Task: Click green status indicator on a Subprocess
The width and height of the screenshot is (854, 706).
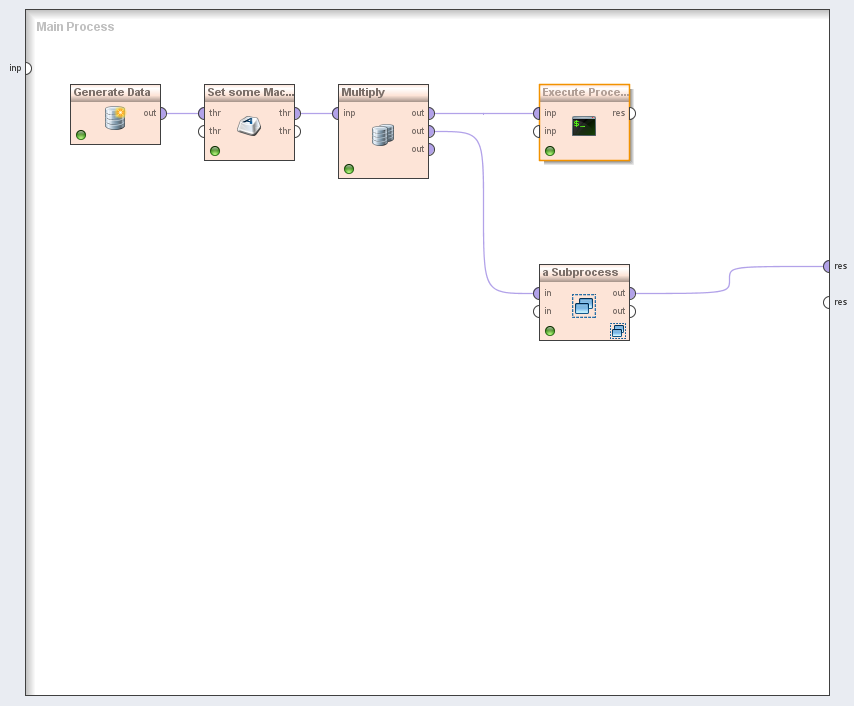Action: 550,331
